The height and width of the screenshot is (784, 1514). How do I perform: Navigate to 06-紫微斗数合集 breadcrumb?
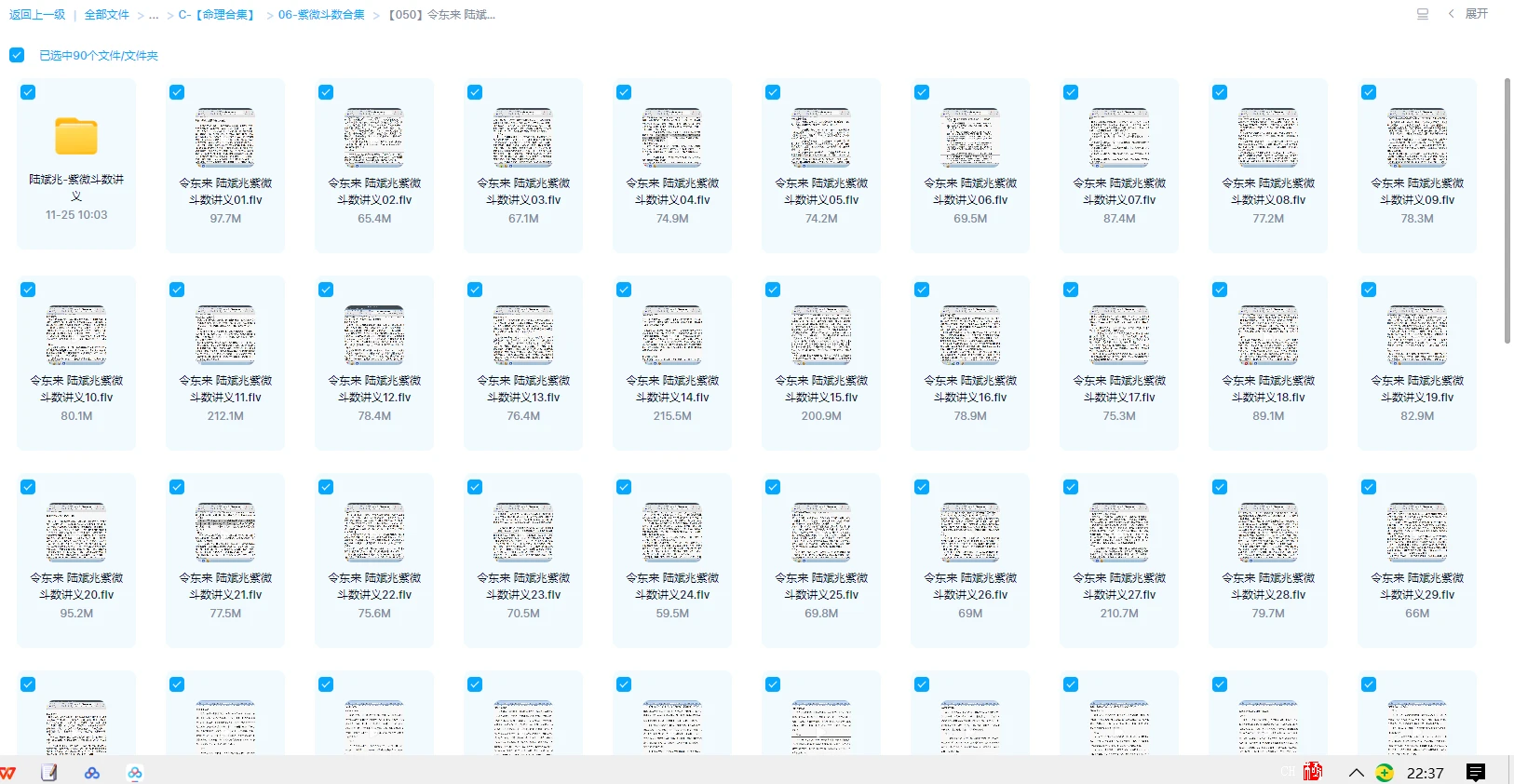(x=321, y=15)
